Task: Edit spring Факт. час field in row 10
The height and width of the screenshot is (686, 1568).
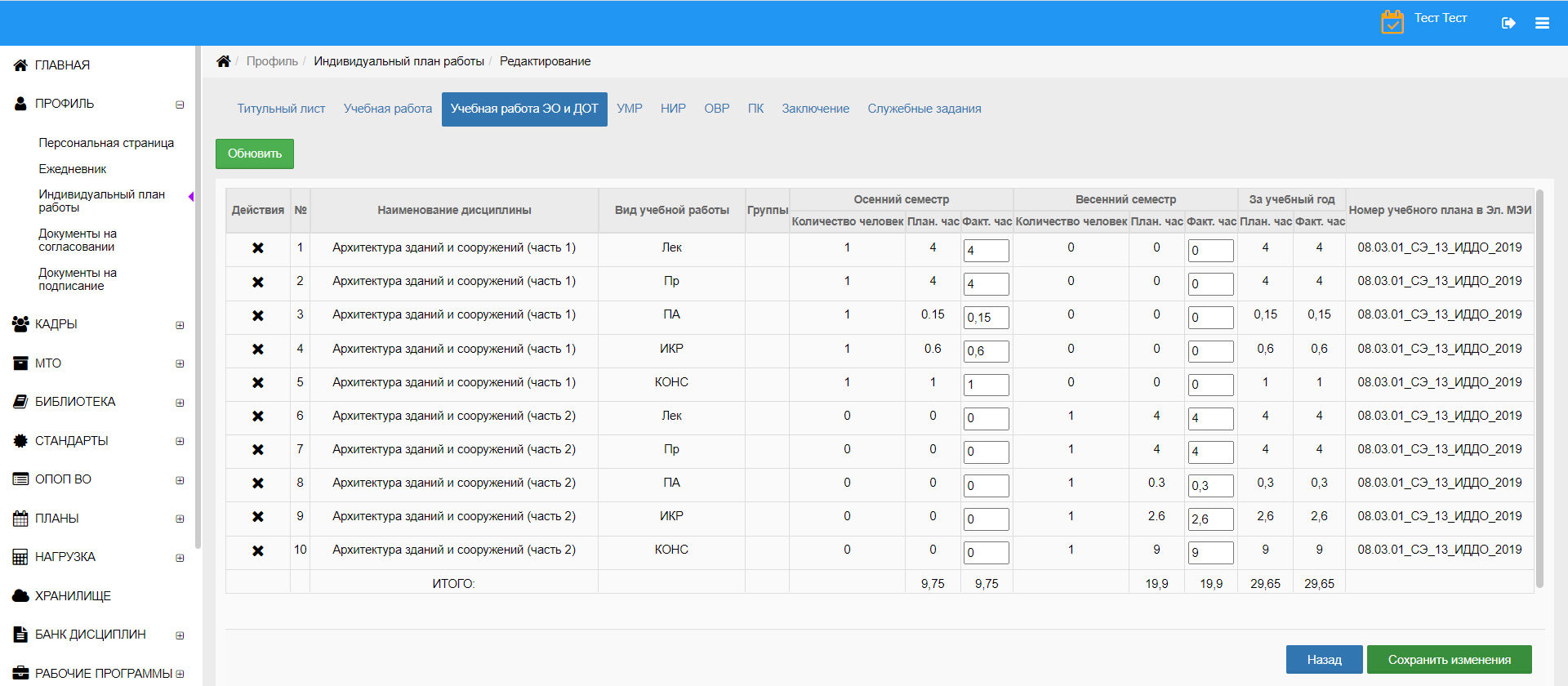Action: [1210, 553]
